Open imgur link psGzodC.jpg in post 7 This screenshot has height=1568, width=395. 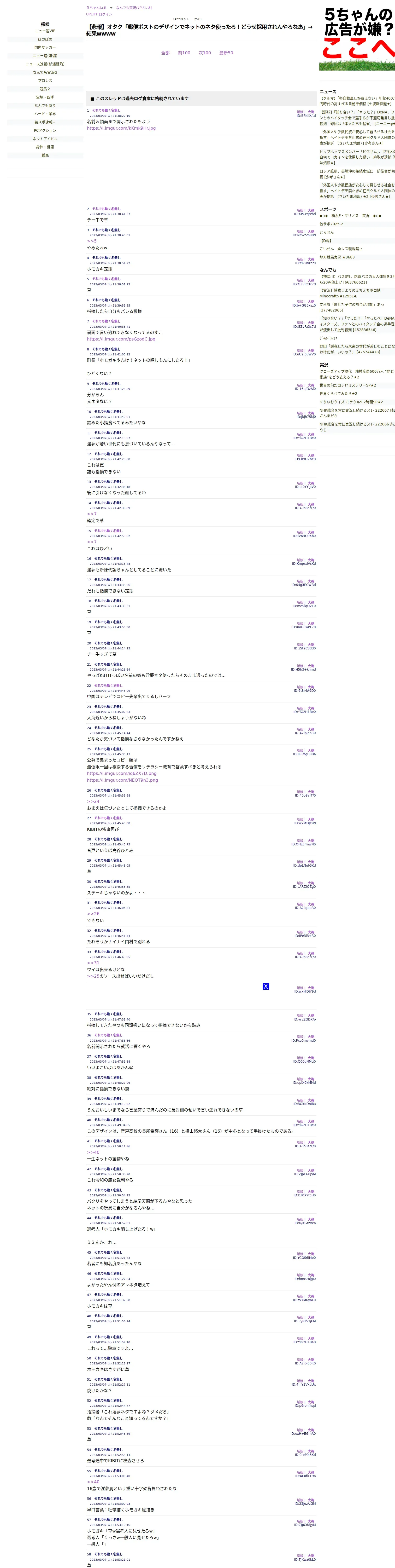(x=121, y=339)
